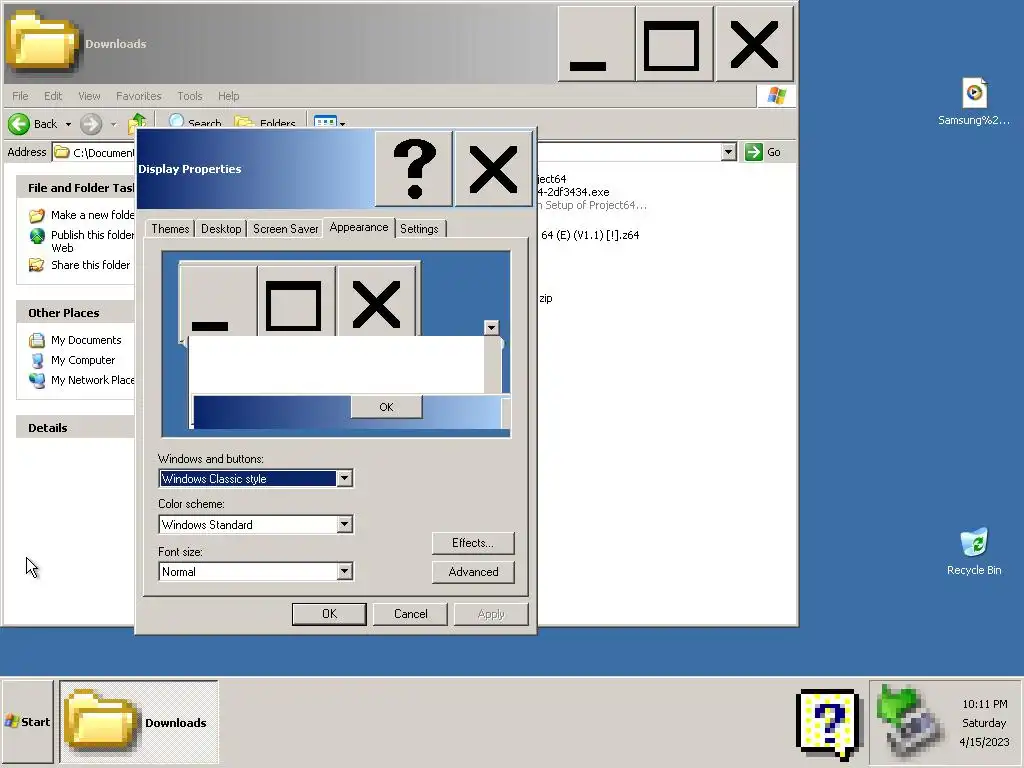Click the appearance preview thumbnail area
The height and width of the screenshot is (768, 1024).
point(336,344)
